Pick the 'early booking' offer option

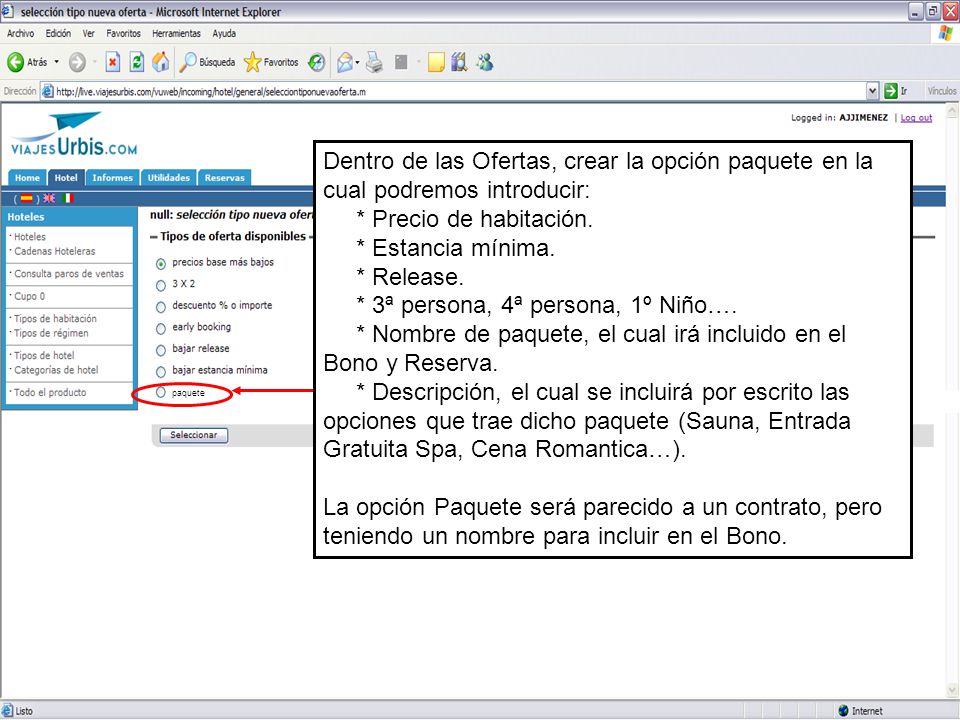coord(161,329)
